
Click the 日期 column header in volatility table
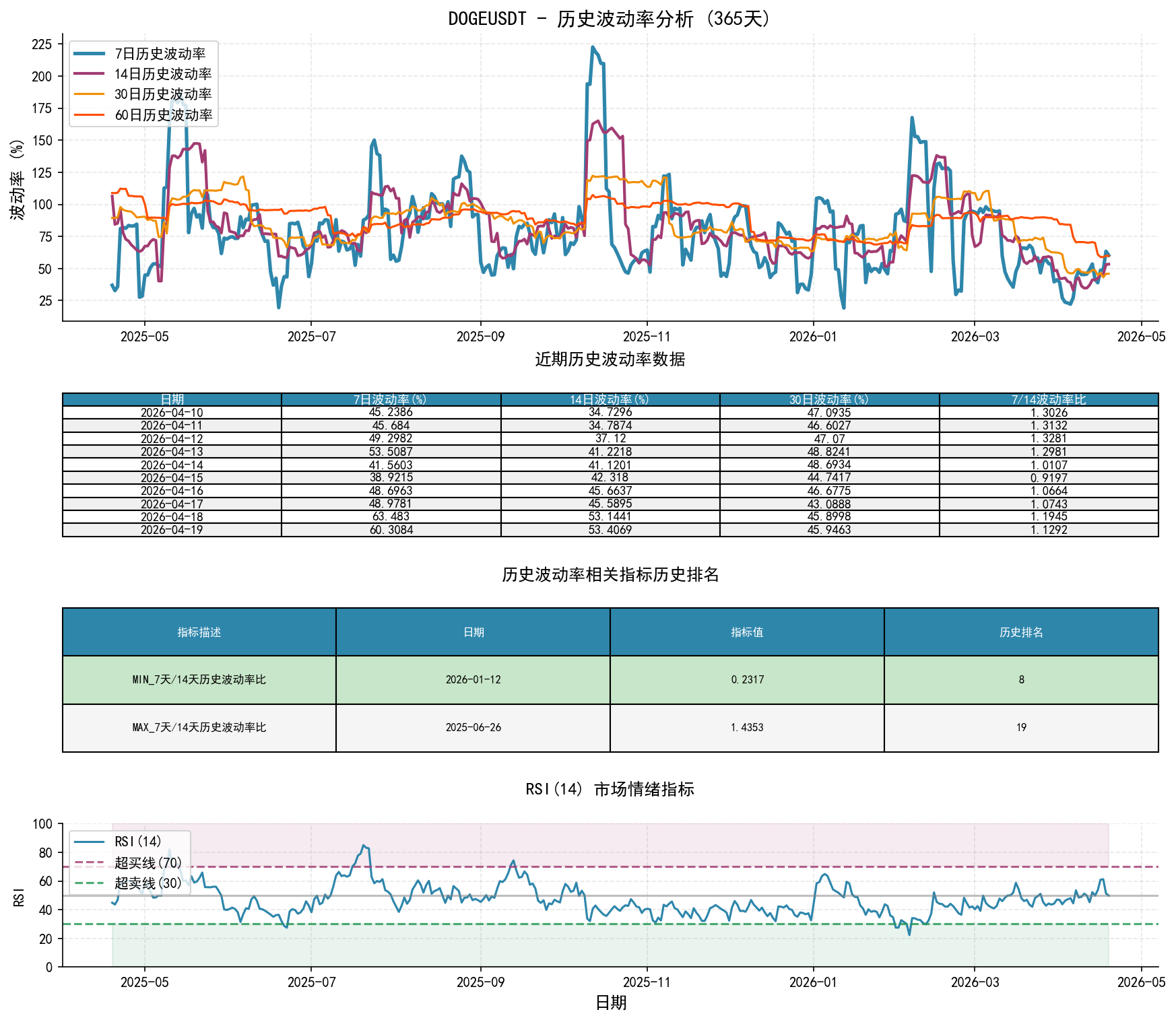[172, 400]
